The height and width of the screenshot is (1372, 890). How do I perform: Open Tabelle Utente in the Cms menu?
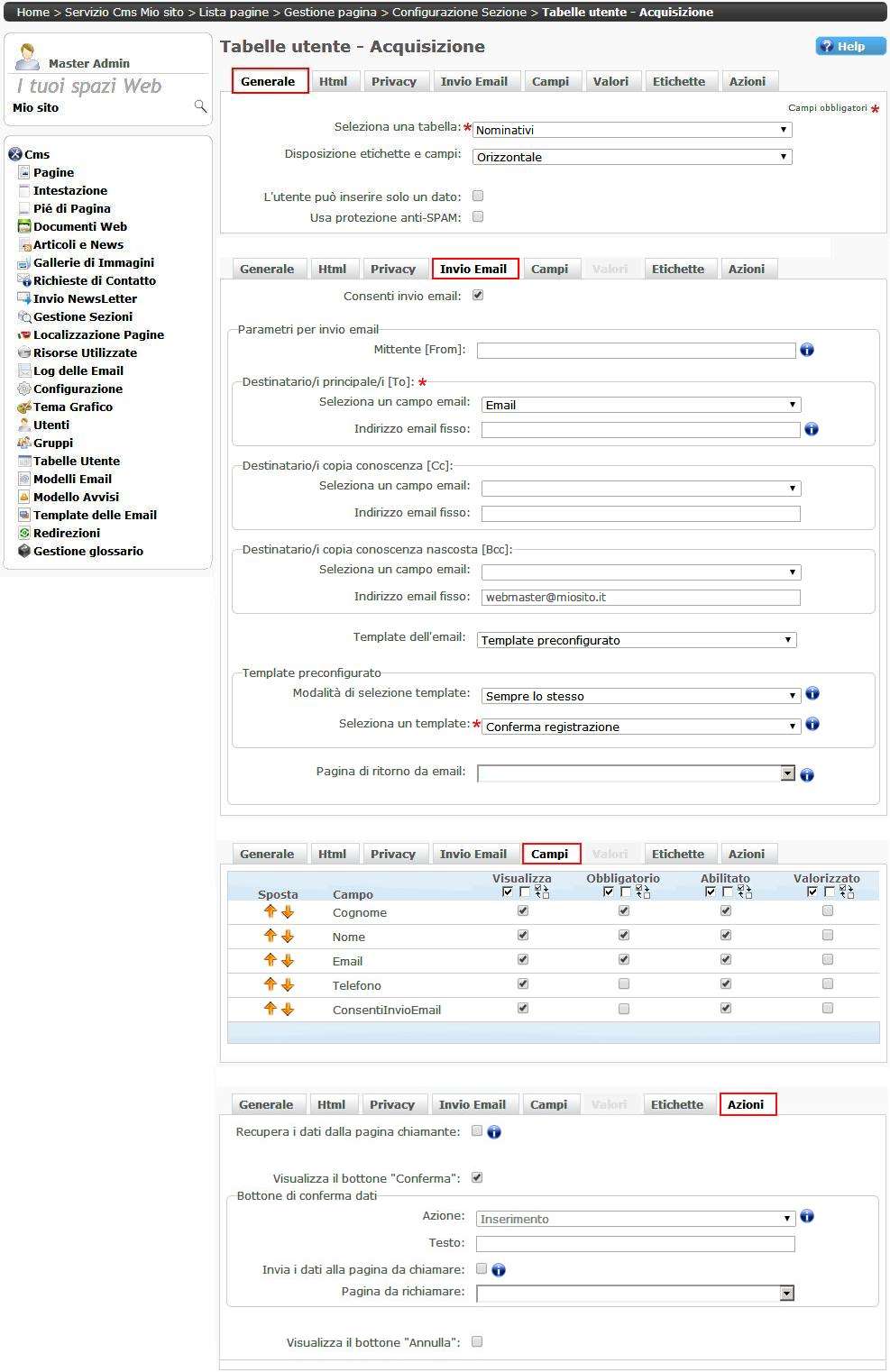coord(77,461)
